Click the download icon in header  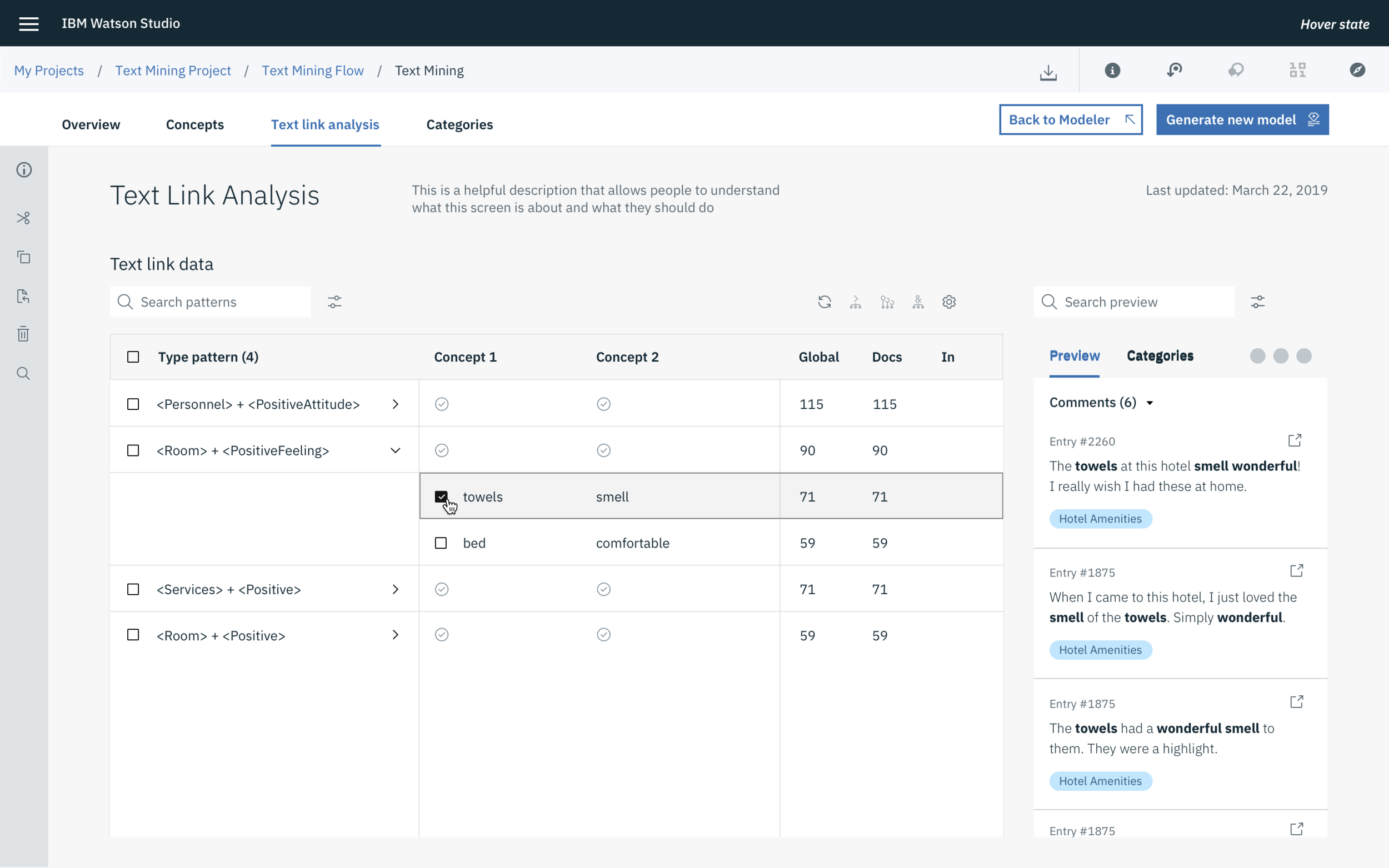coord(1048,72)
